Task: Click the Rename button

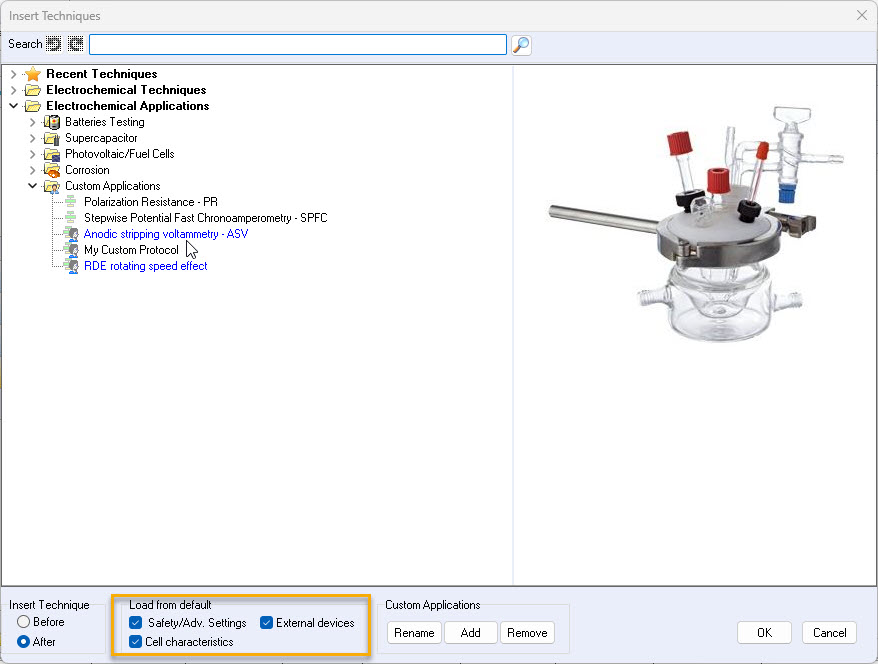Action: (x=414, y=633)
